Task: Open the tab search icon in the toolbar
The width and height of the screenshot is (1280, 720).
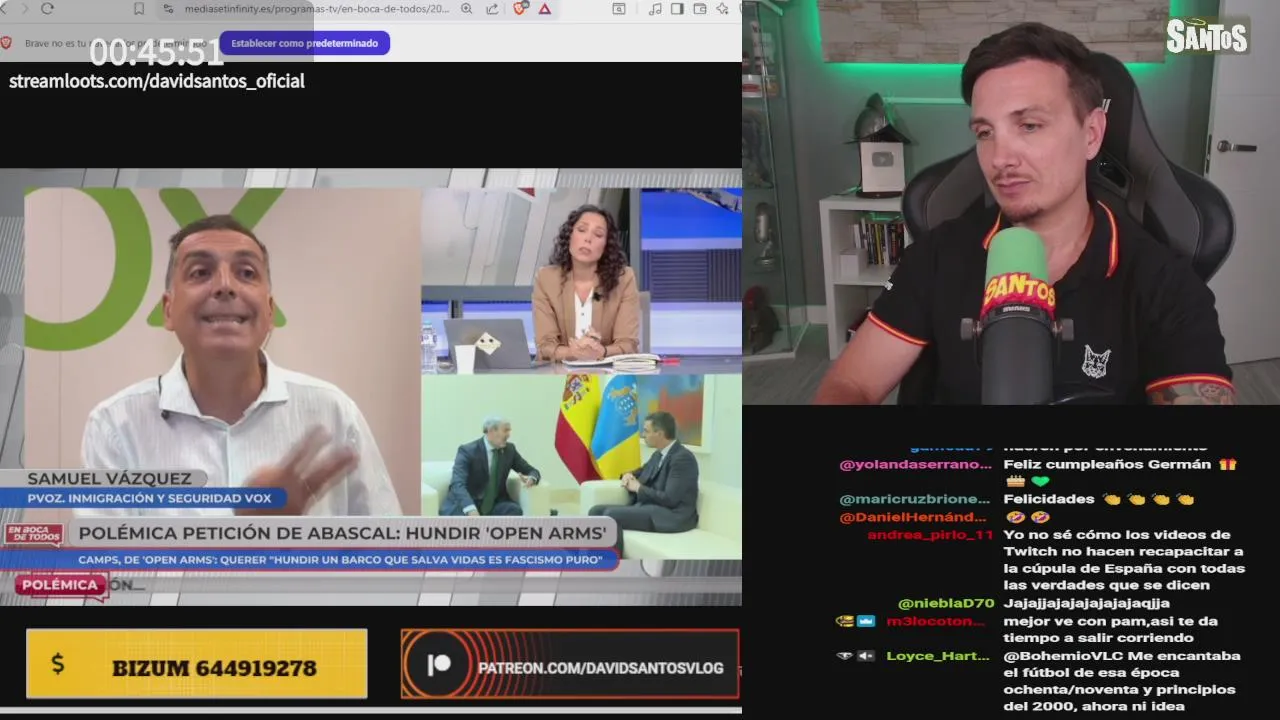Action: 619,8
